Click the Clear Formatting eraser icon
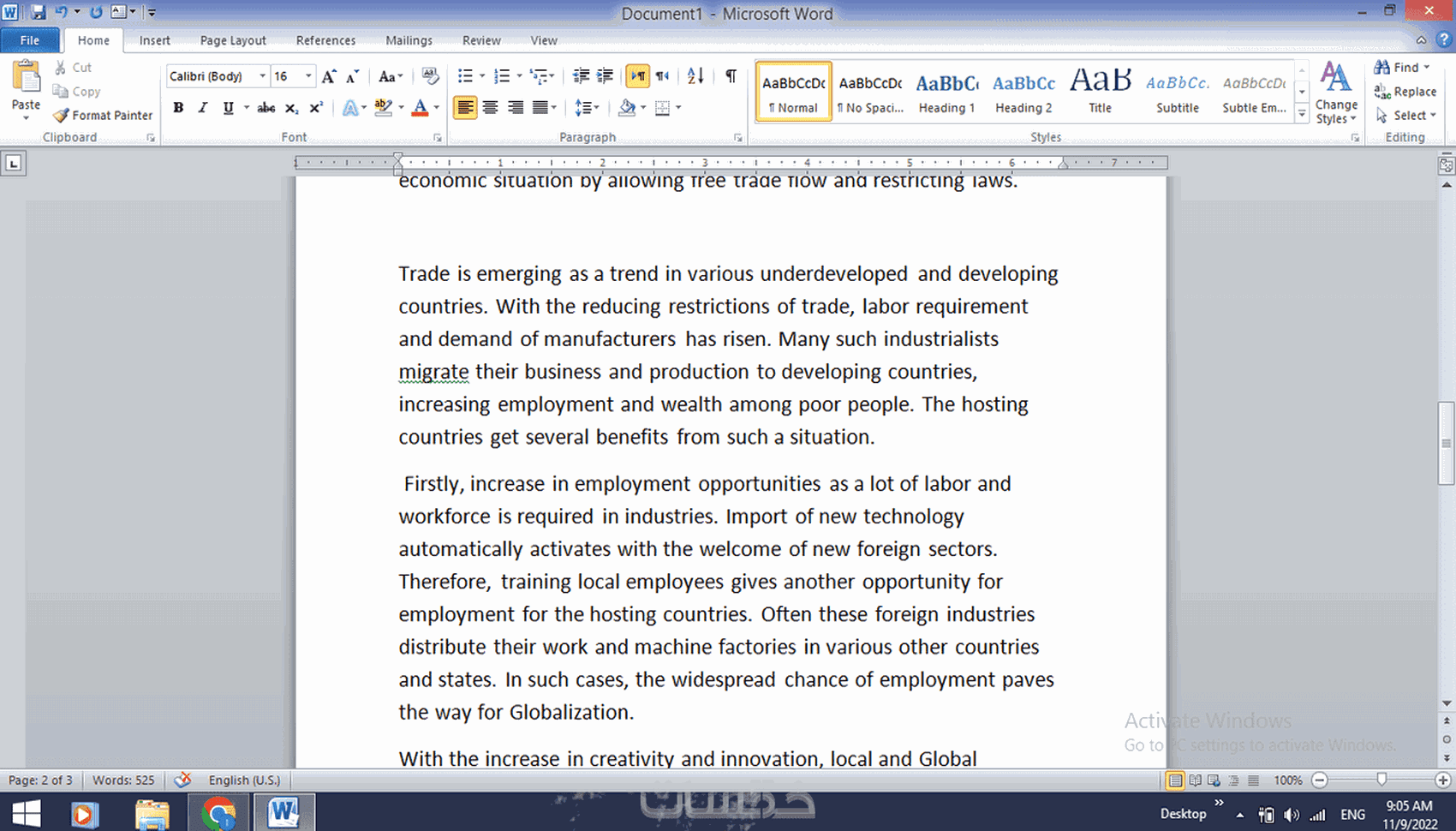1456x831 pixels. pos(431,76)
